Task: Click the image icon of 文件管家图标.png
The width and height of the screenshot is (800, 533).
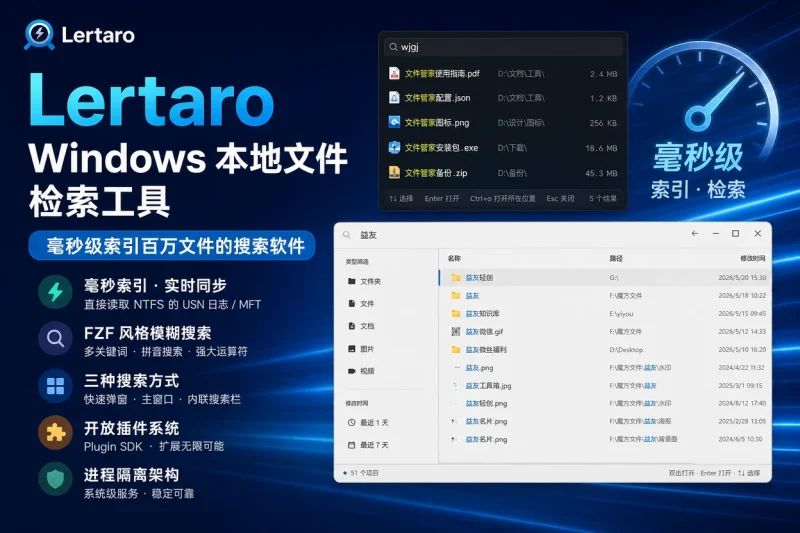Action: point(394,122)
